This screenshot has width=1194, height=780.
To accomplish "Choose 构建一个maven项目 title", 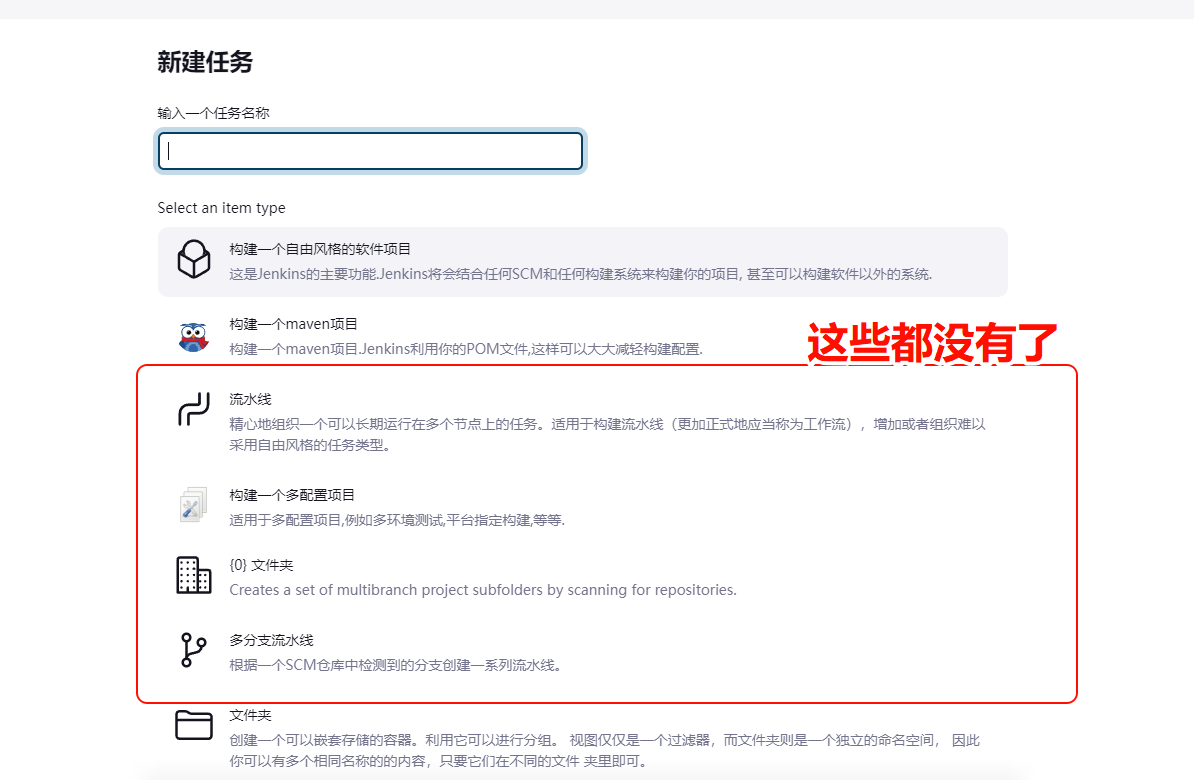I will click(x=293, y=324).
